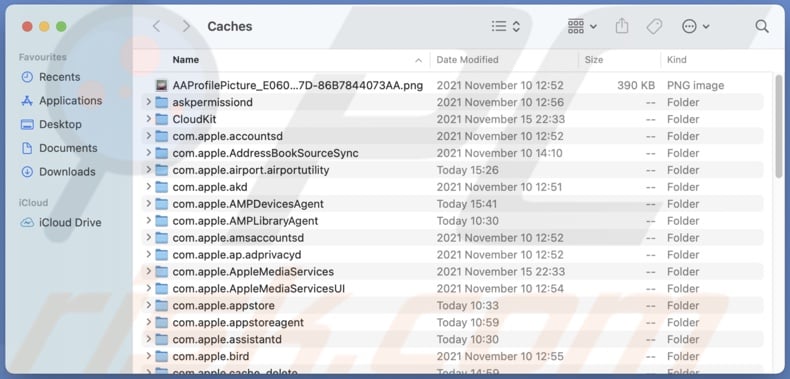Sort by the Date Modified column
Image resolution: width=790 pixels, height=379 pixels.
point(468,59)
